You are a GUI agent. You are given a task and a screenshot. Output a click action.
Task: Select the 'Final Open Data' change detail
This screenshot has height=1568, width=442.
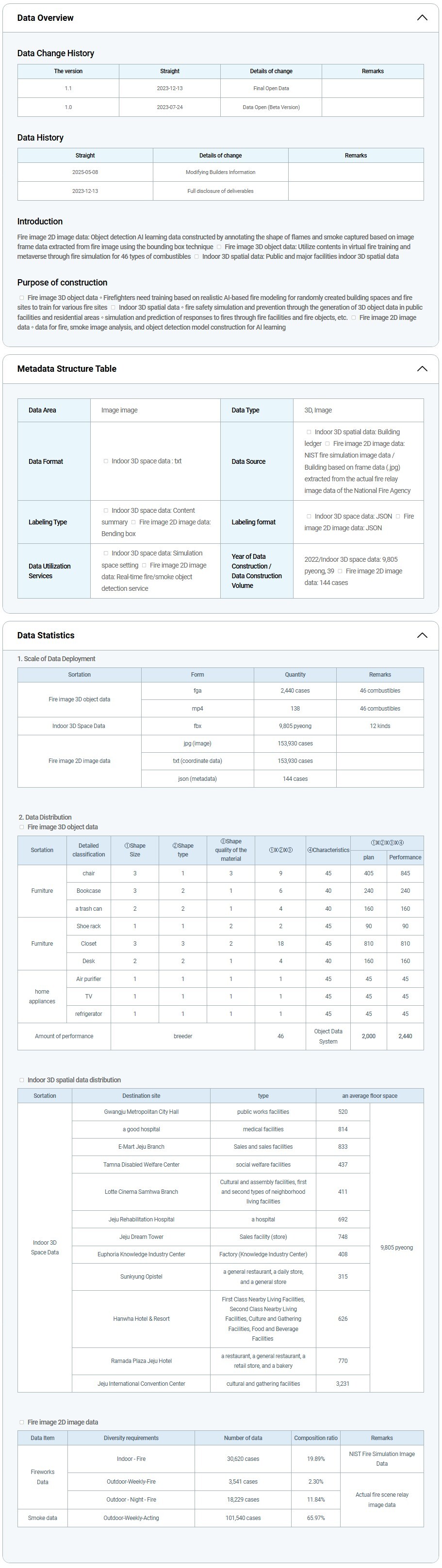click(271, 88)
